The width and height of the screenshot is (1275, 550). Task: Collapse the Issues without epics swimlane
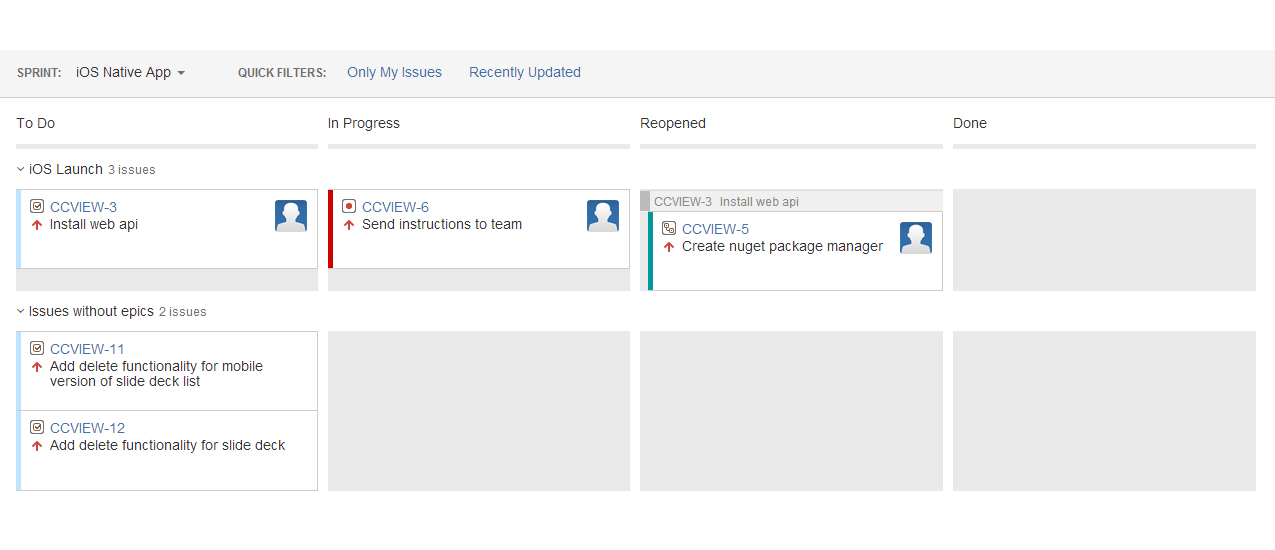(x=21, y=312)
